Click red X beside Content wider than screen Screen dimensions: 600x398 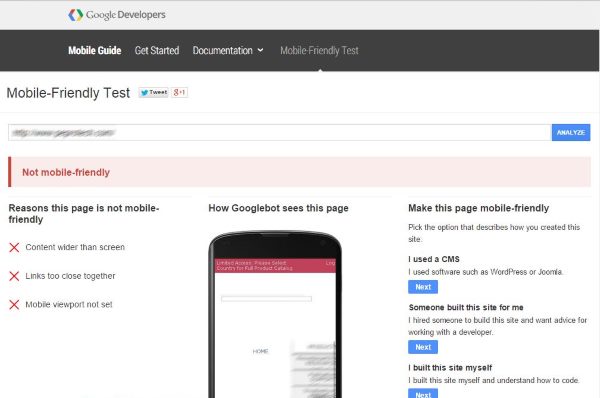pos(14,247)
